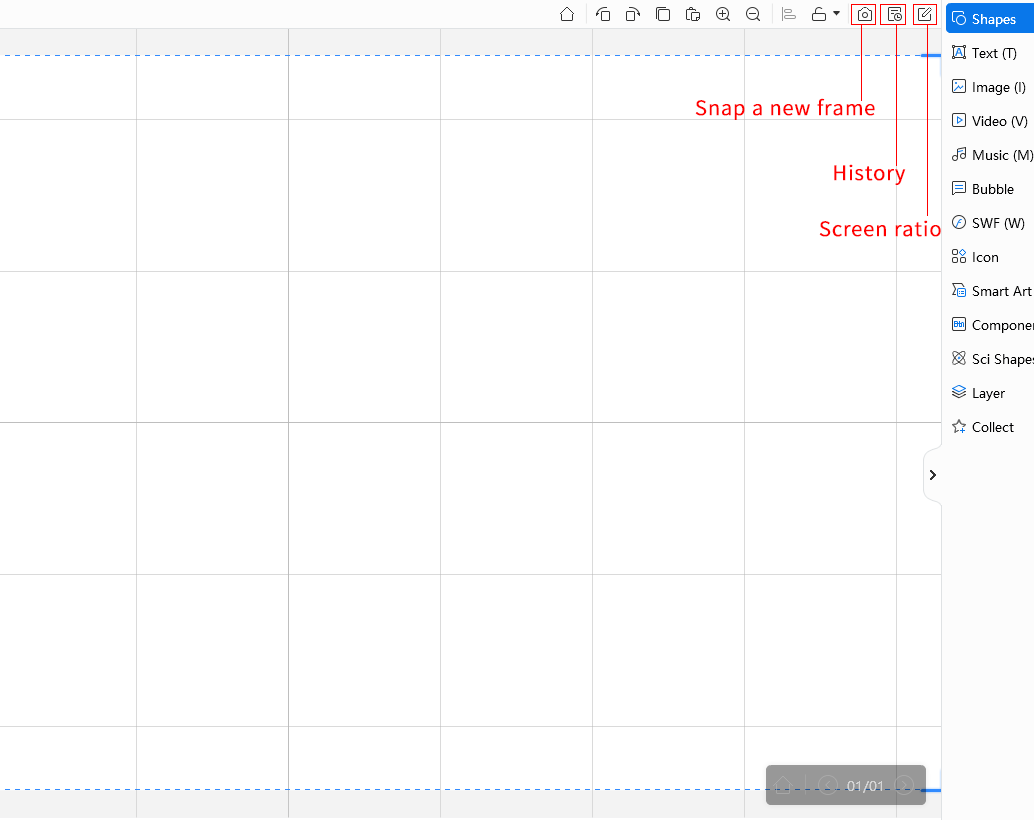Open the History panel icon
Viewport: 1034px width, 820px height.
tap(894, 14)
